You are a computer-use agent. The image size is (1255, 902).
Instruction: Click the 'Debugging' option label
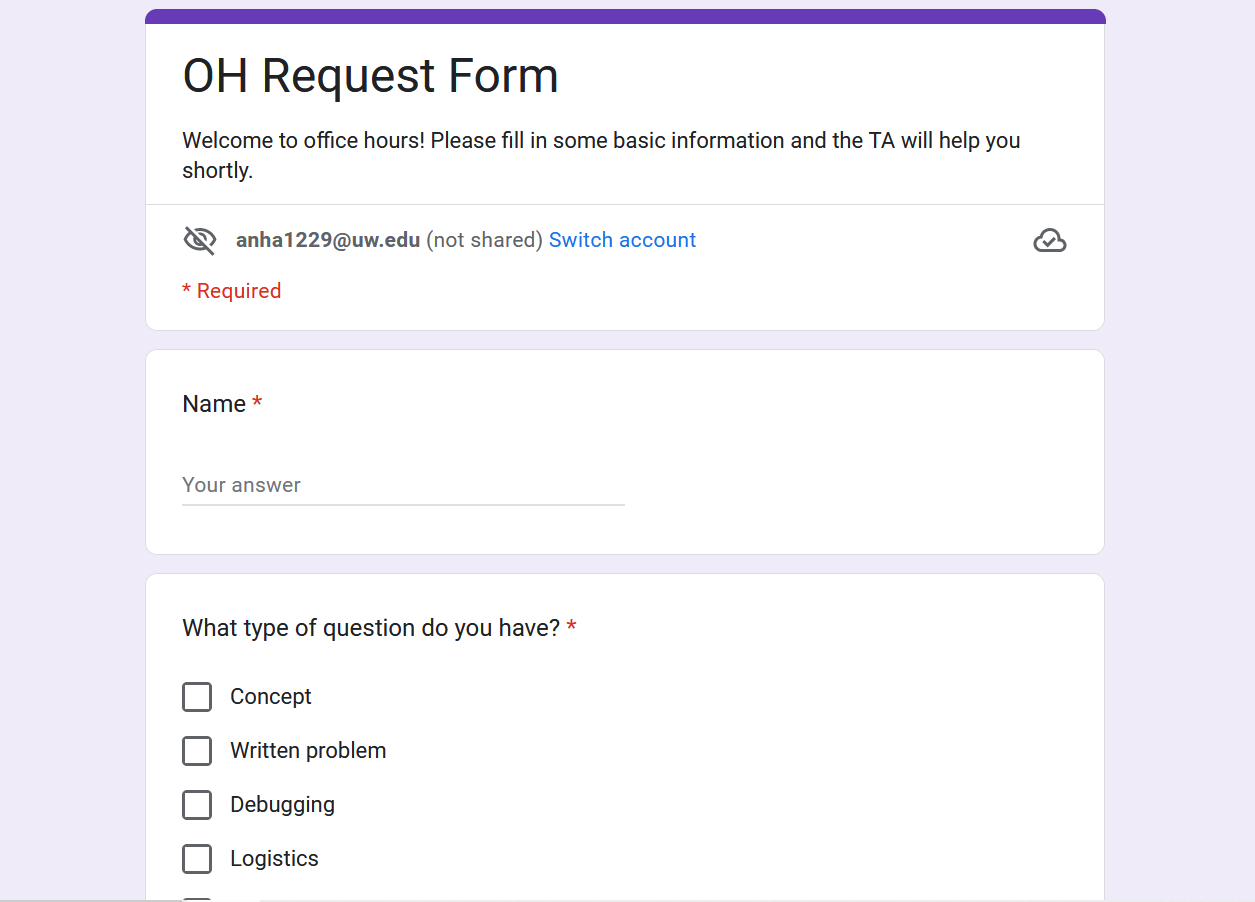click(282, 805)
